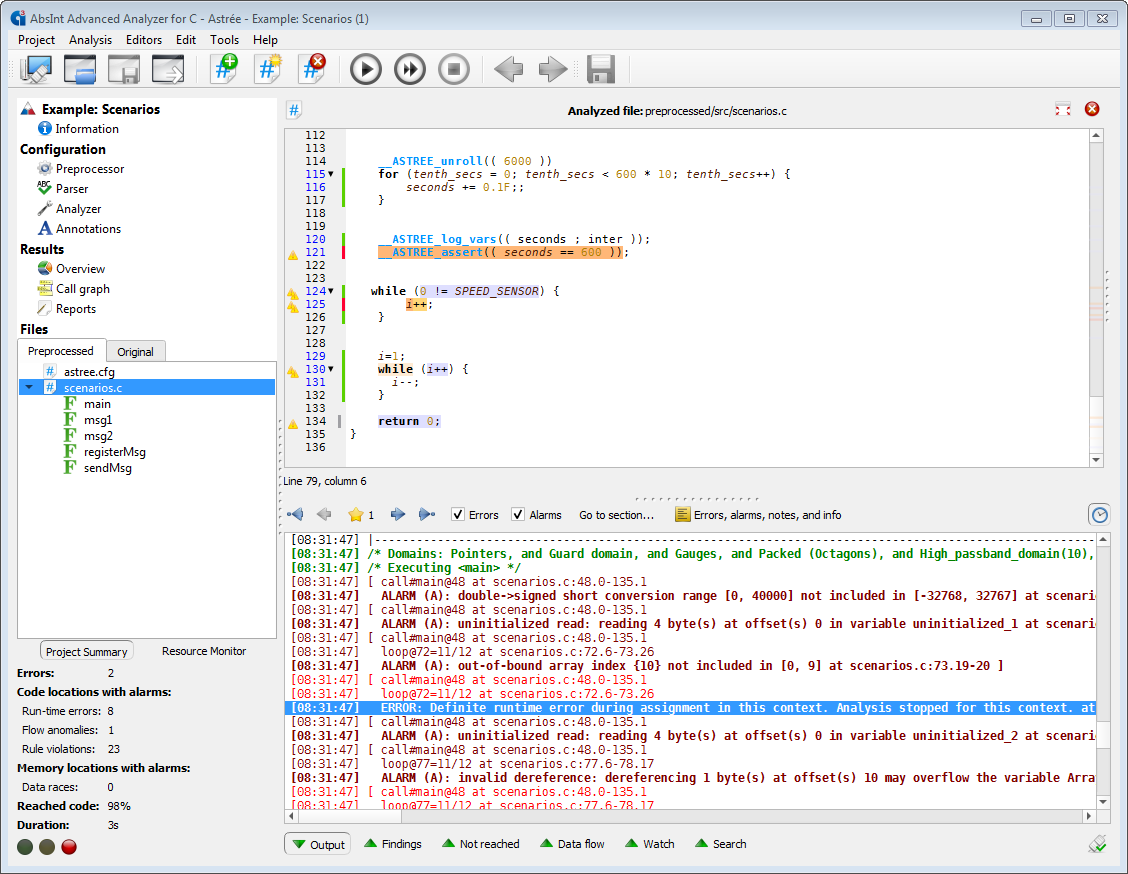This screenshot has width=1128, height=874.
Task: Click the clear output icon at bottom right
Action: [1098, 844]
